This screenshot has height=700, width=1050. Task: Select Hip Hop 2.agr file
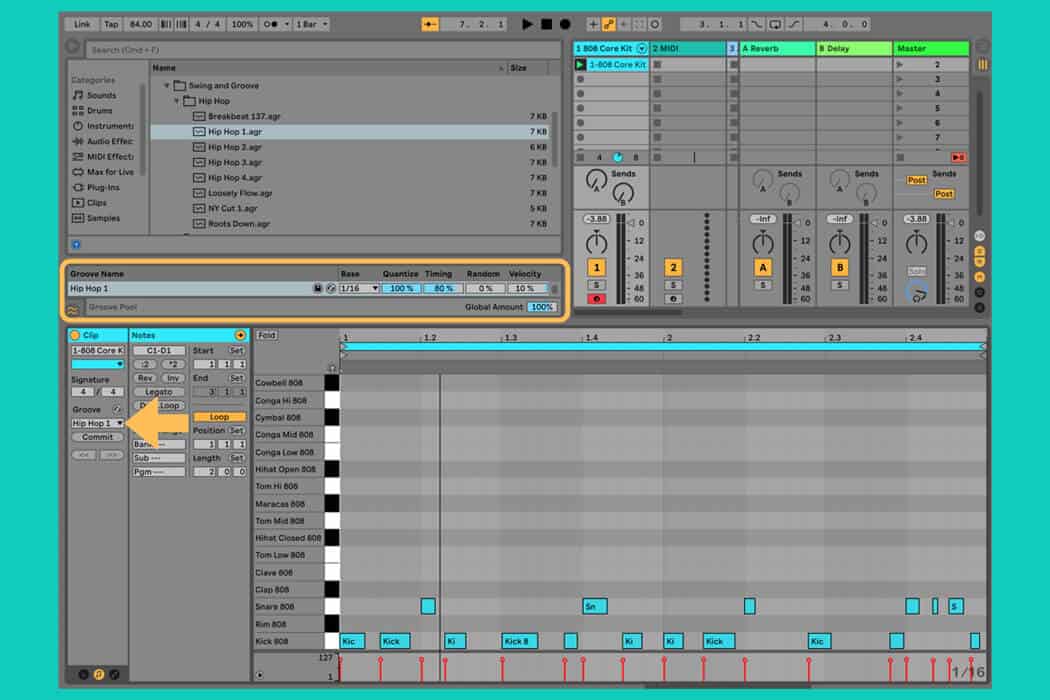click(235, 147)
